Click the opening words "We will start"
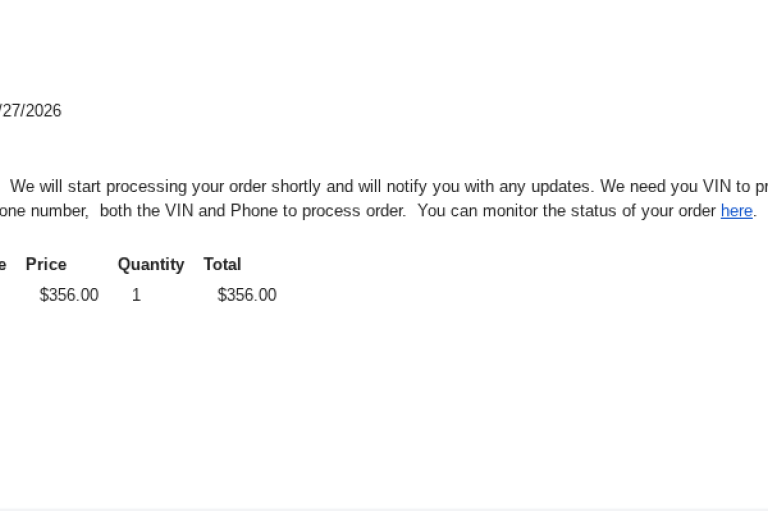This screenshot has height=512, width=768. [x=55, y=187]
